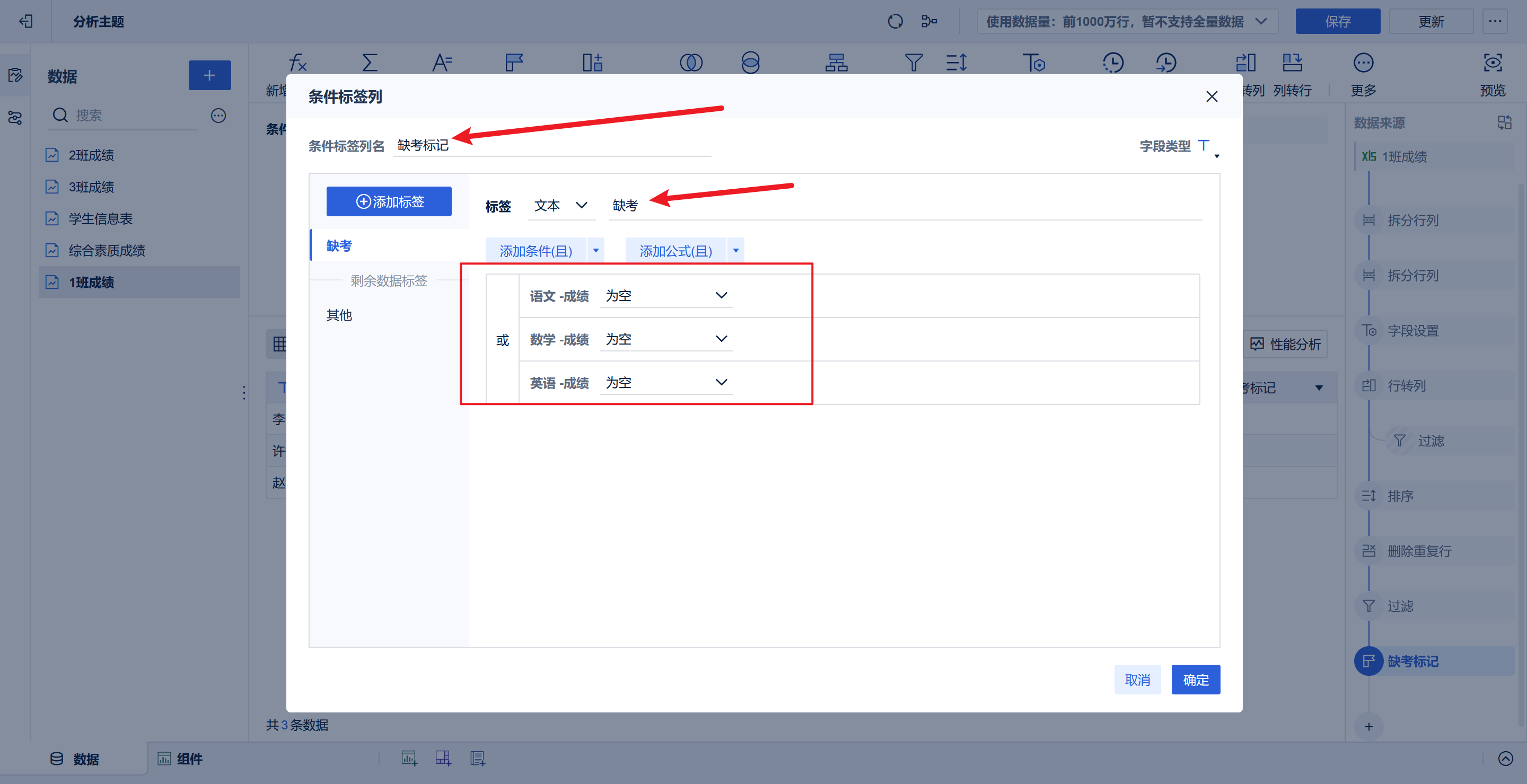The width and height of the screenshot is (1527, 784).
Task: Switch to the 组件 bottom tab
Action: (x=180, y=759)
